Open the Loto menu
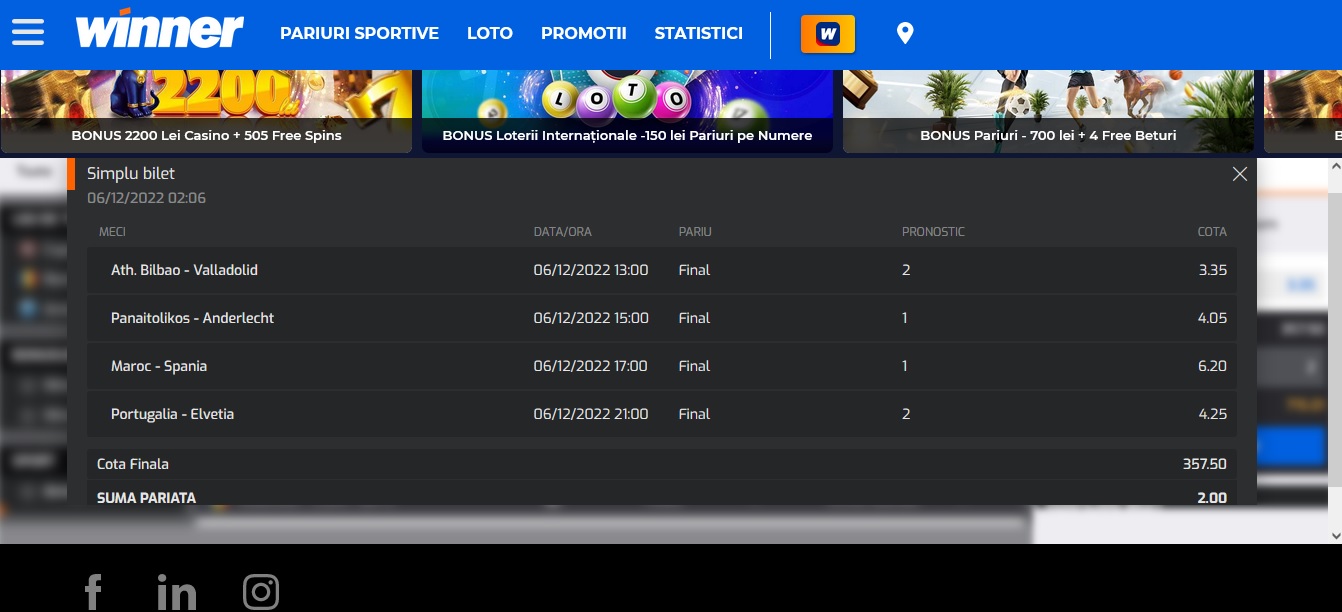The image size is (1342, 612). (490, 34)
